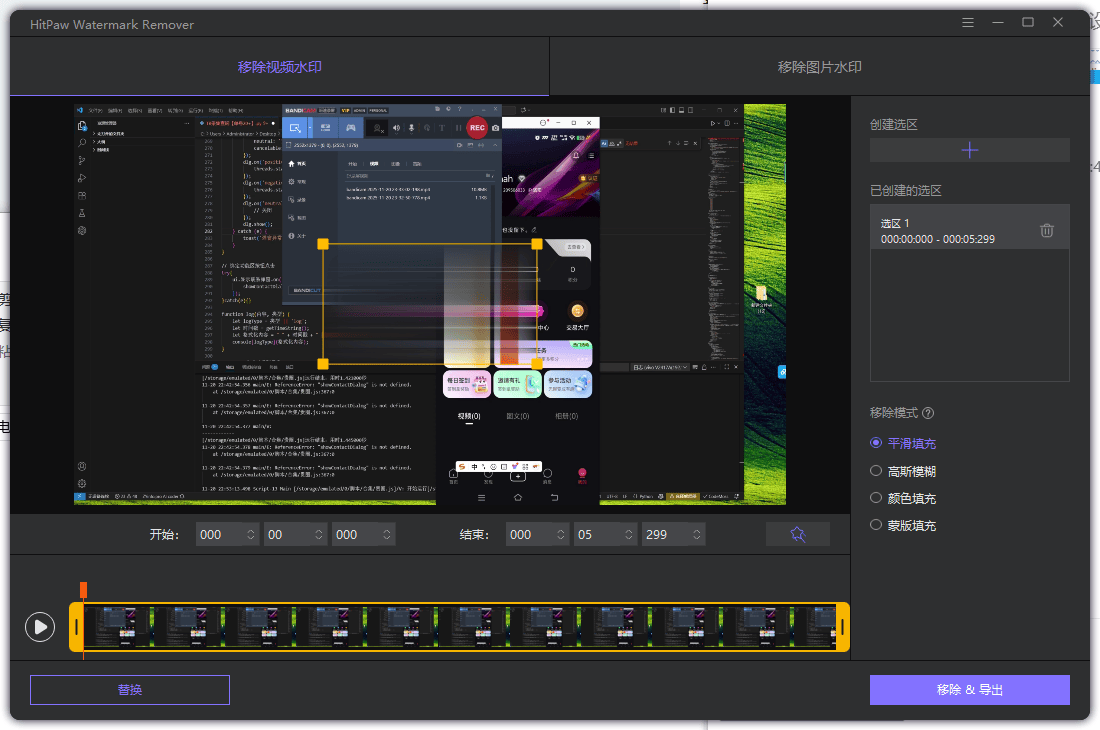
Task: Click the end time minutes spinner arrows
Action: click(560, 535)
